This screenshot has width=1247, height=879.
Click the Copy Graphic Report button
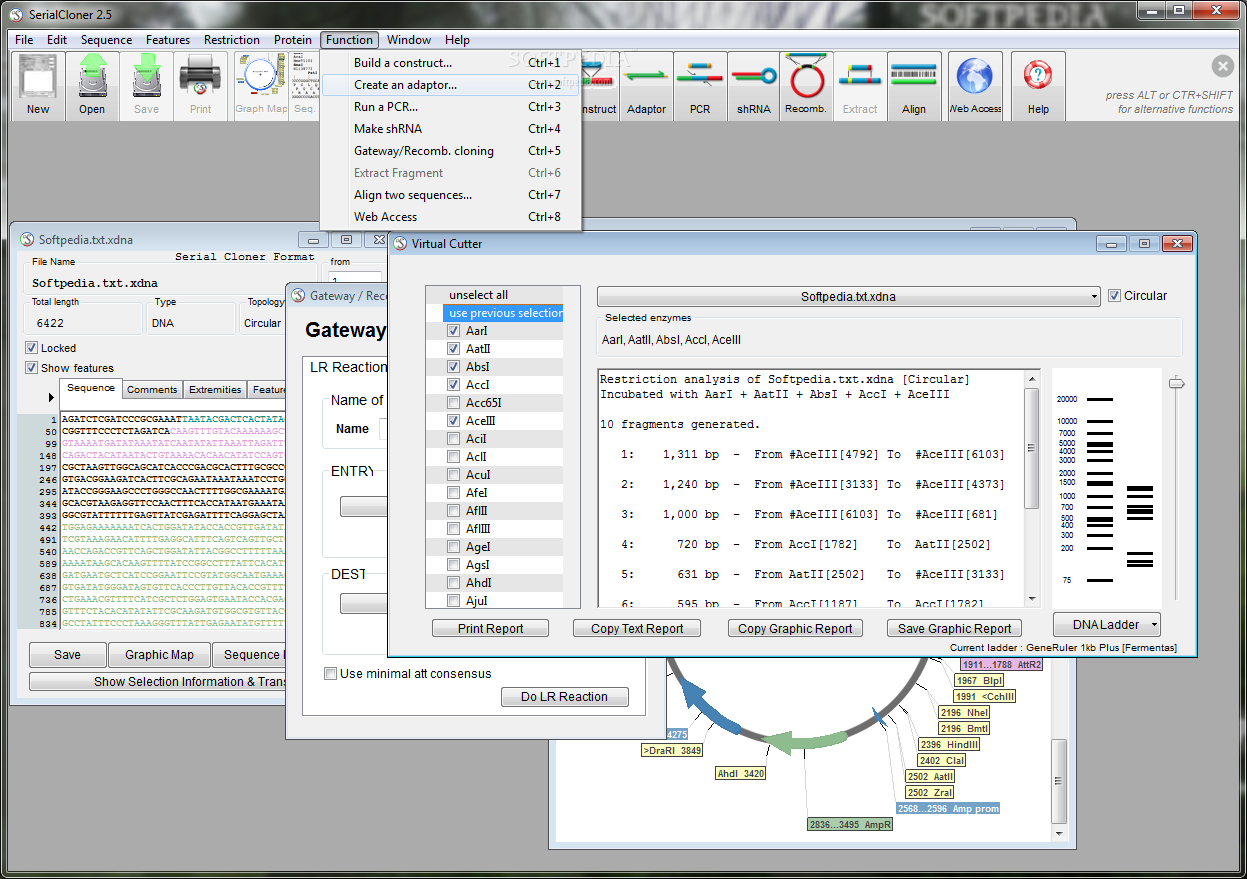point(795,629)
